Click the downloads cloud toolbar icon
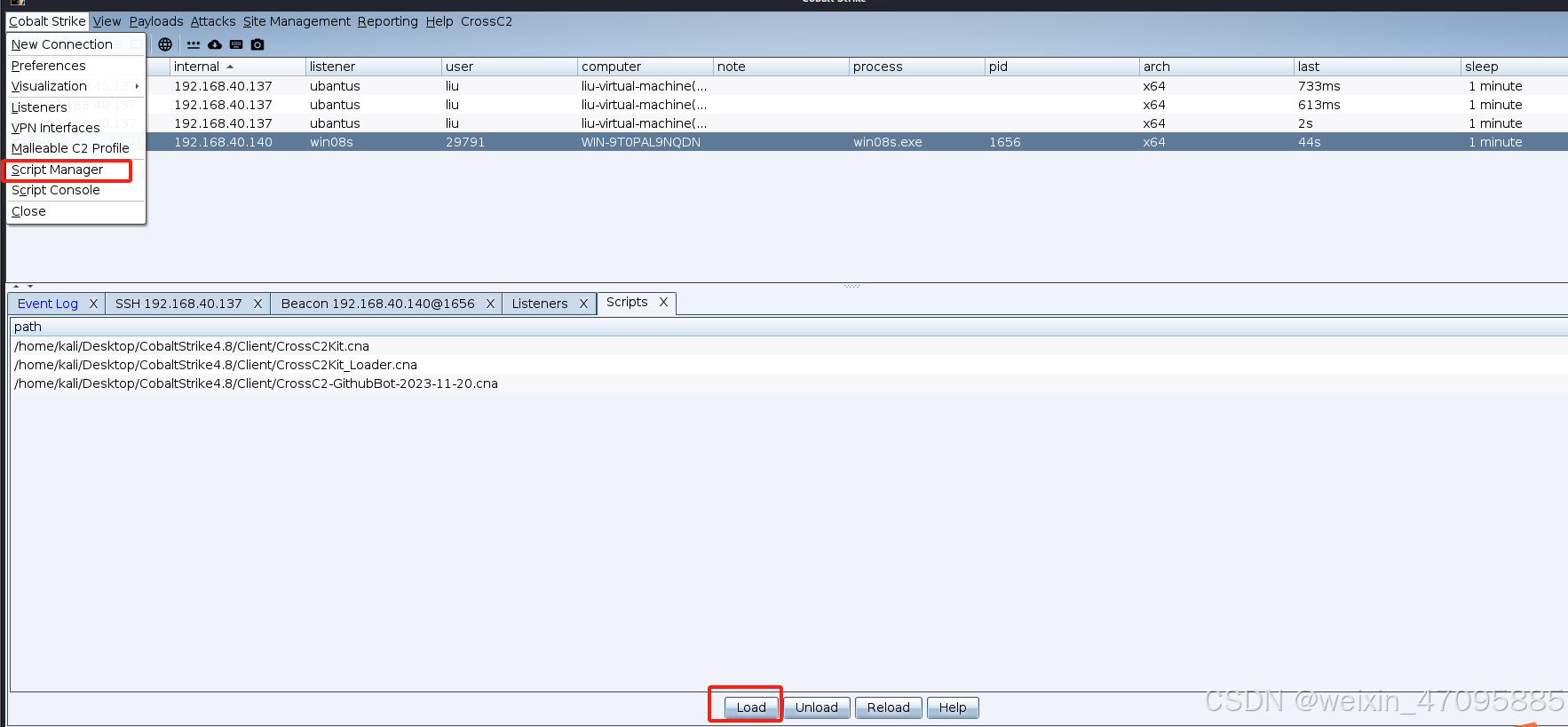The image size is (1568, 727). pos(215,44)
